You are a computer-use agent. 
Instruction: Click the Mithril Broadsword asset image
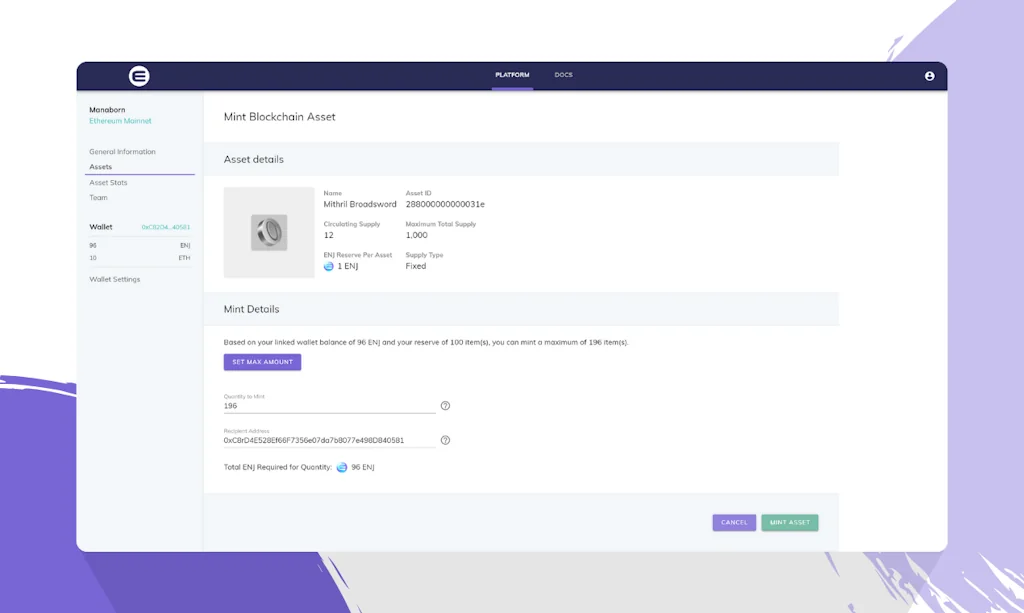[269, 232]
